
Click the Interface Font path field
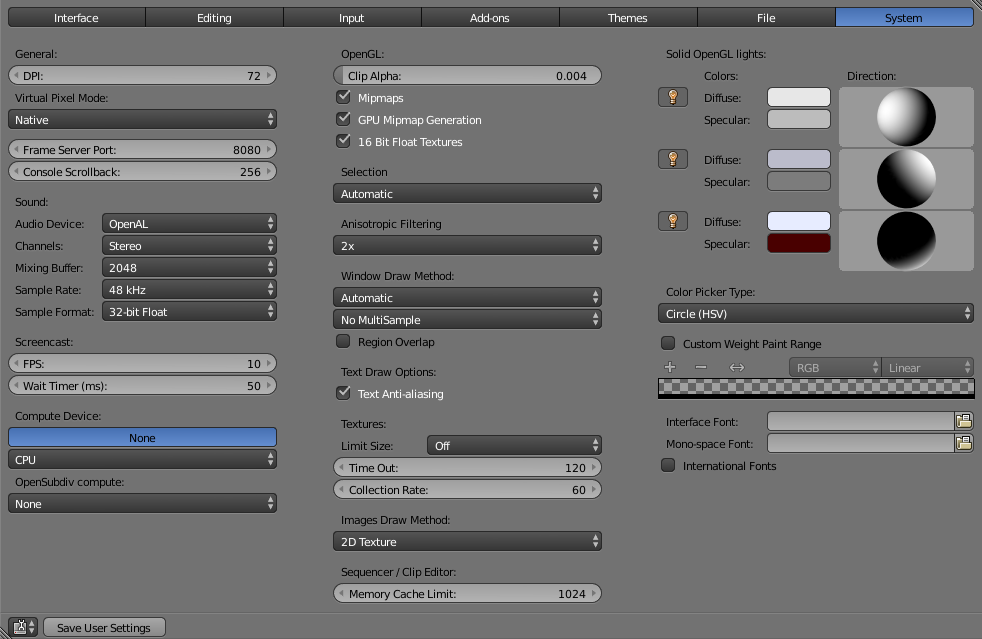coord(861,421)
